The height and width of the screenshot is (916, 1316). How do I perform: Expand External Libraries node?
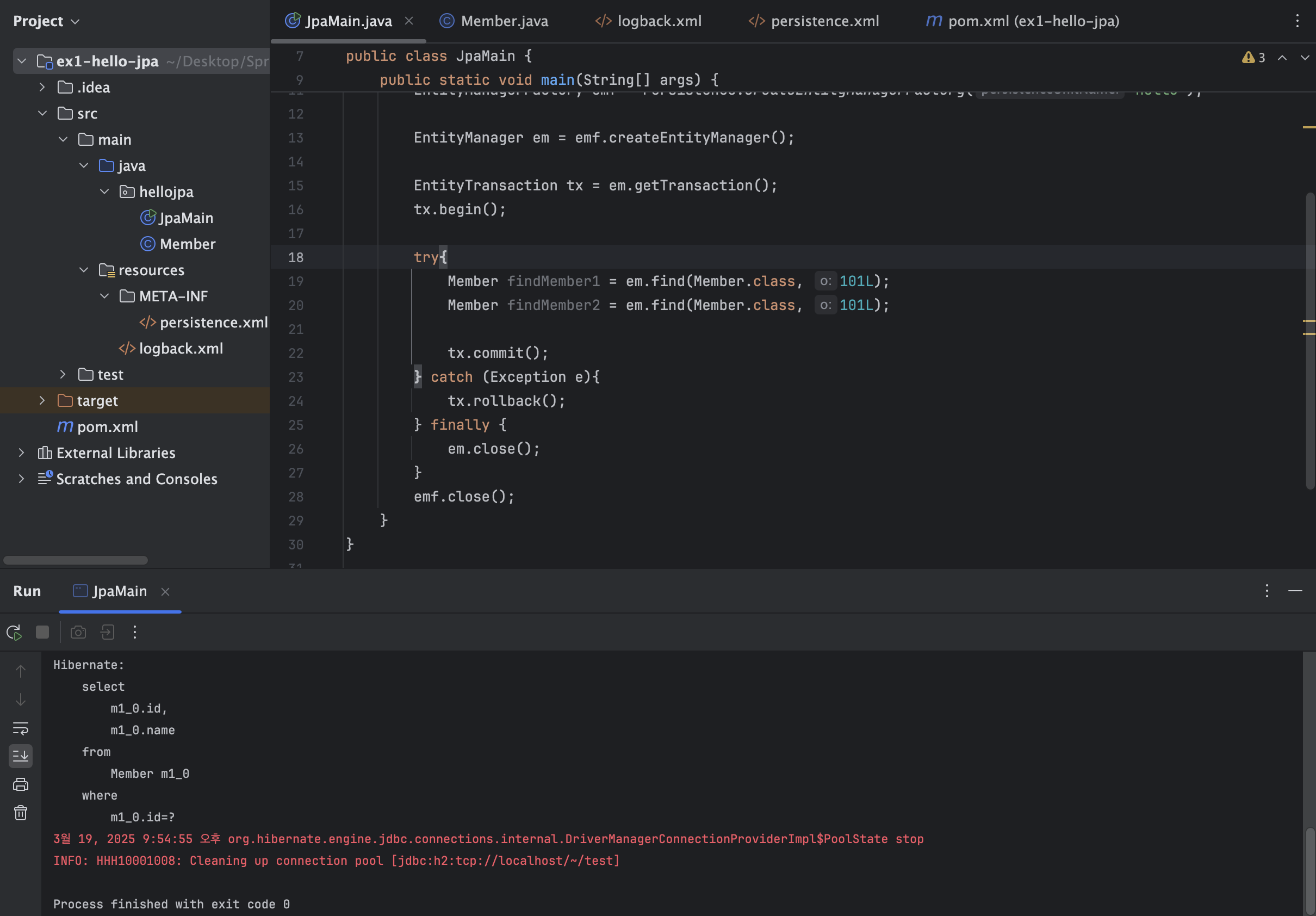[21, 453]
